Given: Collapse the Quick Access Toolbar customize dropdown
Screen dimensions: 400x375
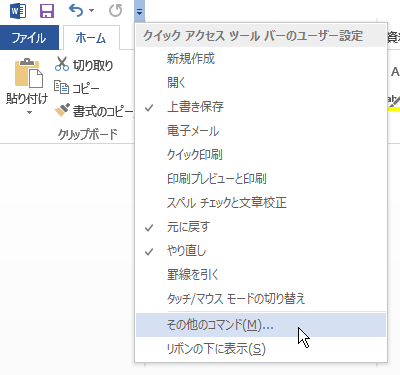Looking at the screenshot, I should pos(139,12).
